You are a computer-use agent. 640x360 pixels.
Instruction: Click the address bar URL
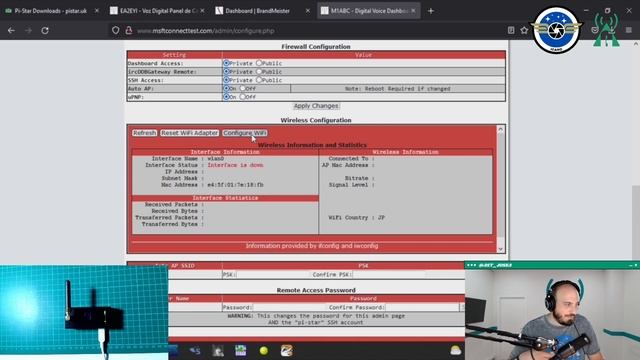click(205, 31)
